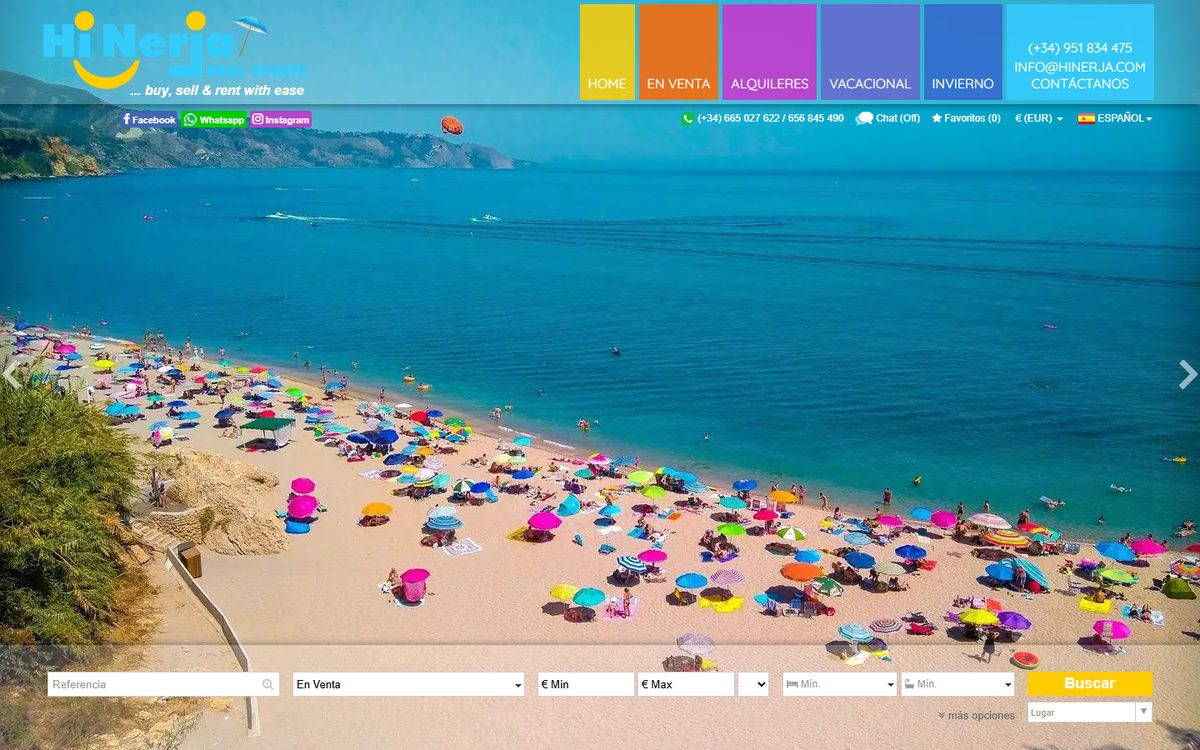Click the yellow Buscar button

click(x=1090, y=683)
